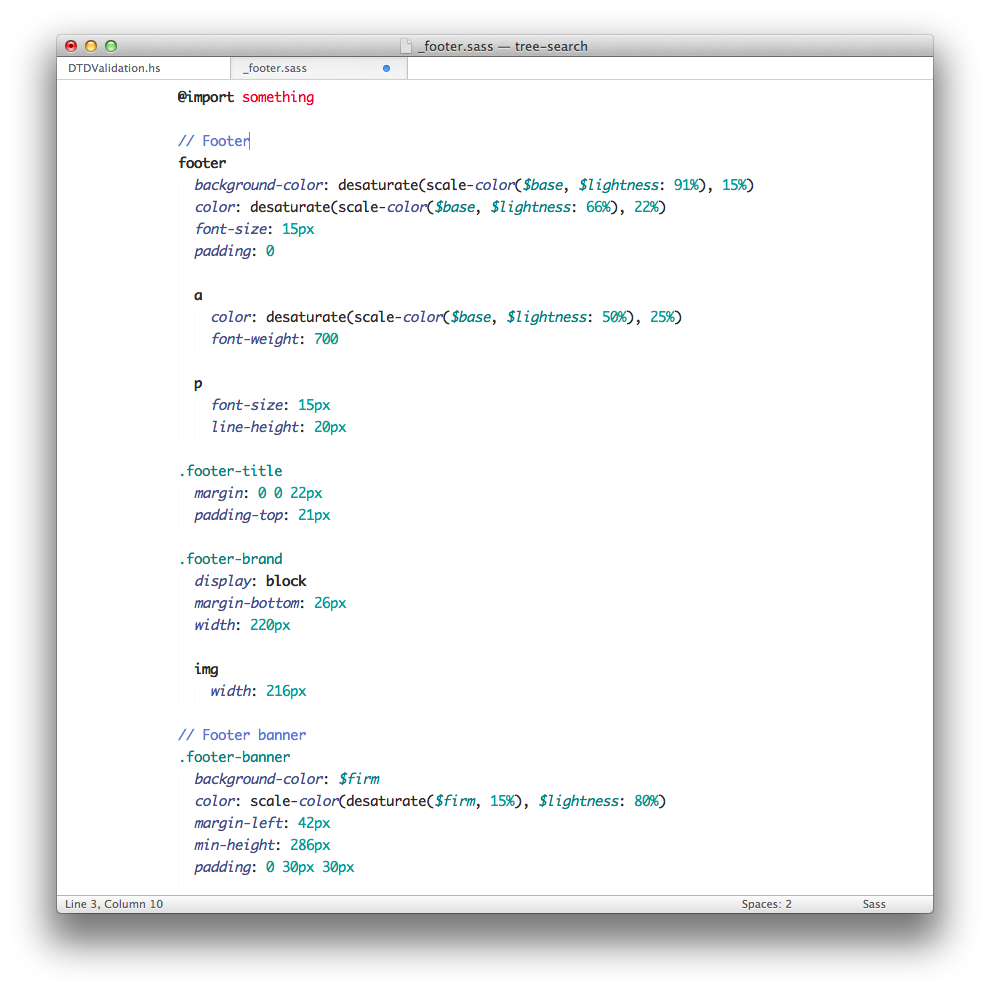This screenshot has height=992, width=990.
Task: Close the window with the red button
Action: coord(71,46)
